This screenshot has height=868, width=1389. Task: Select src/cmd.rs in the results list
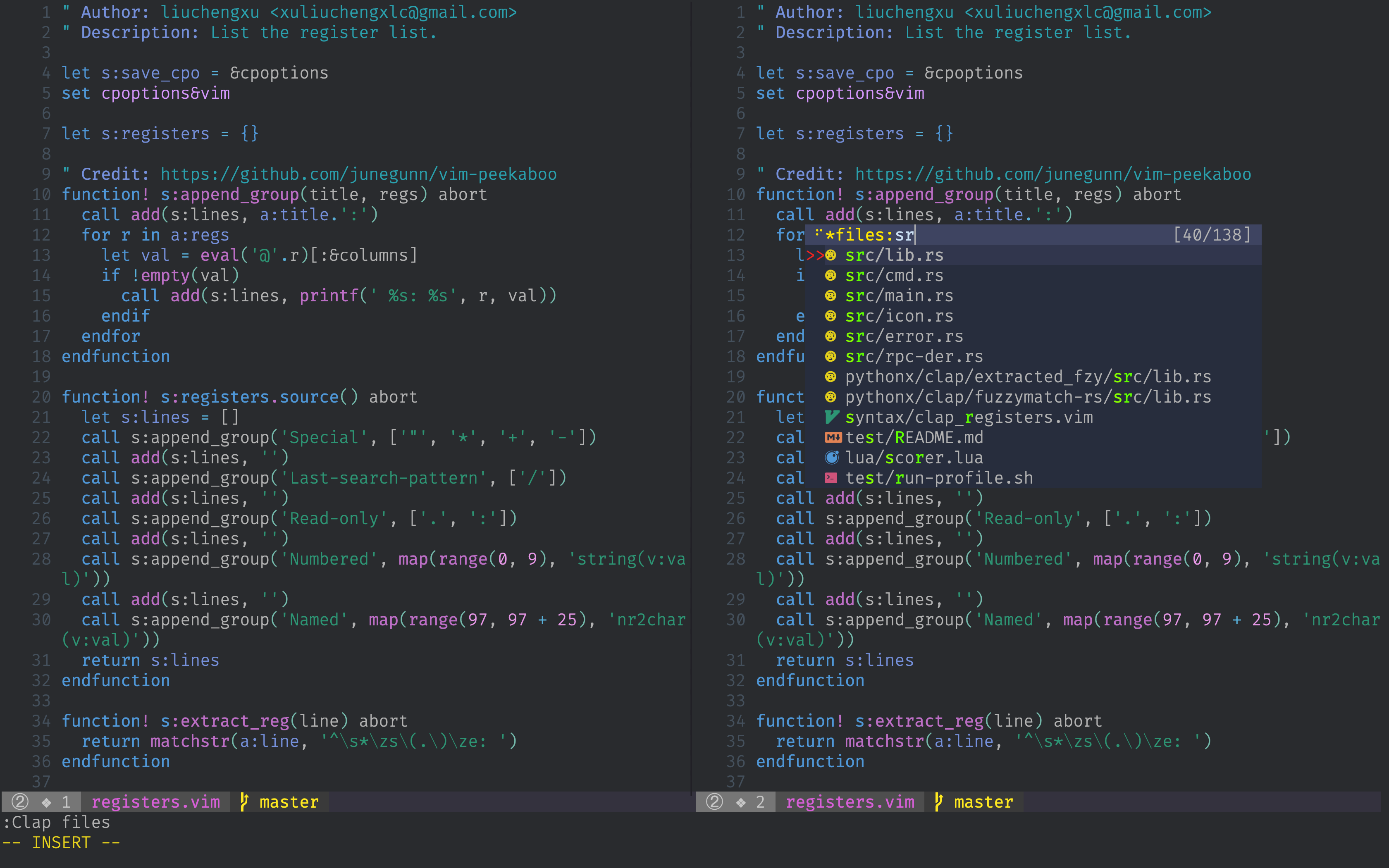tap(1033, 276)
